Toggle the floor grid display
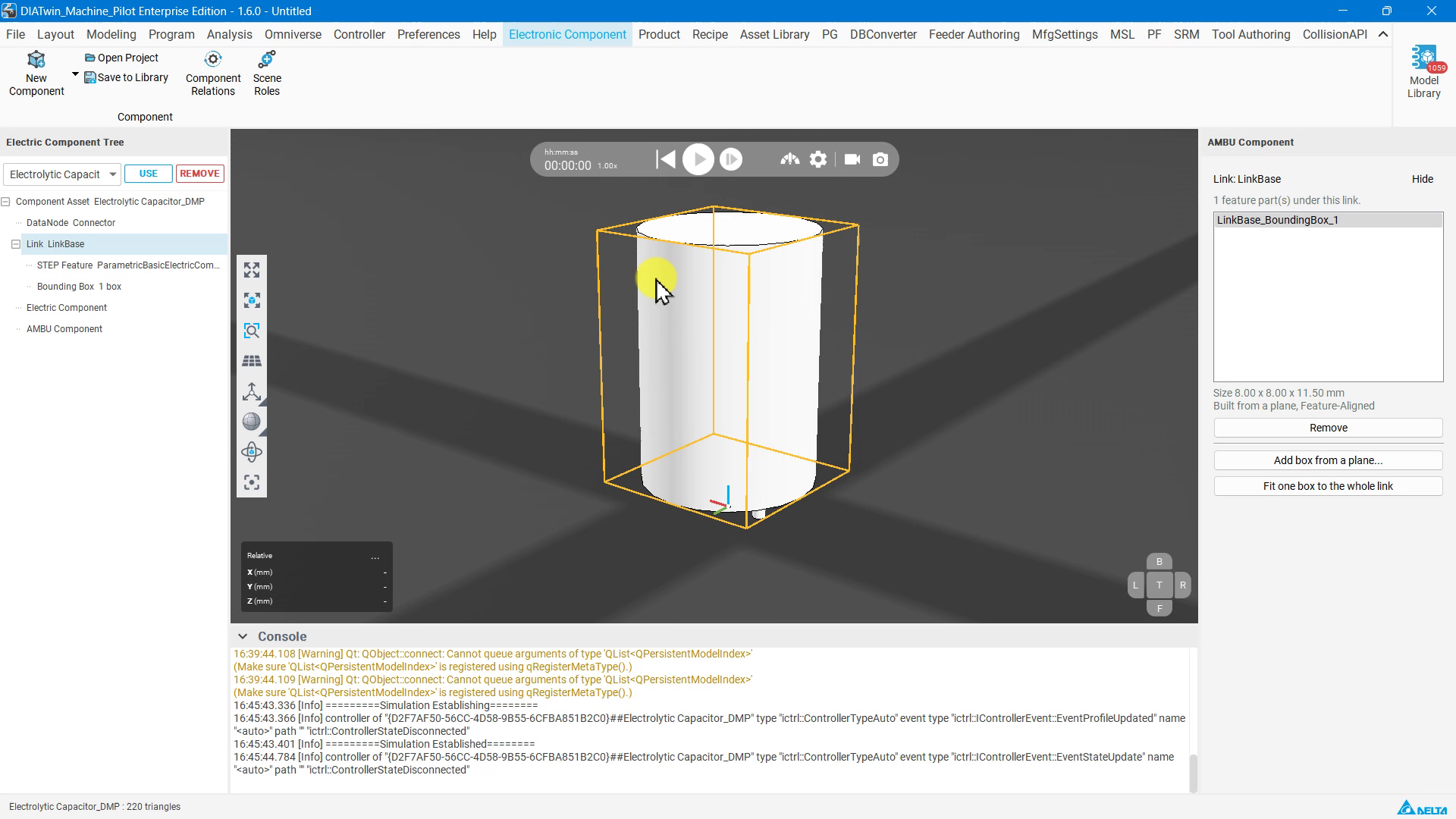Screen dimensions: 1456x819 click(x=252, y=361)
